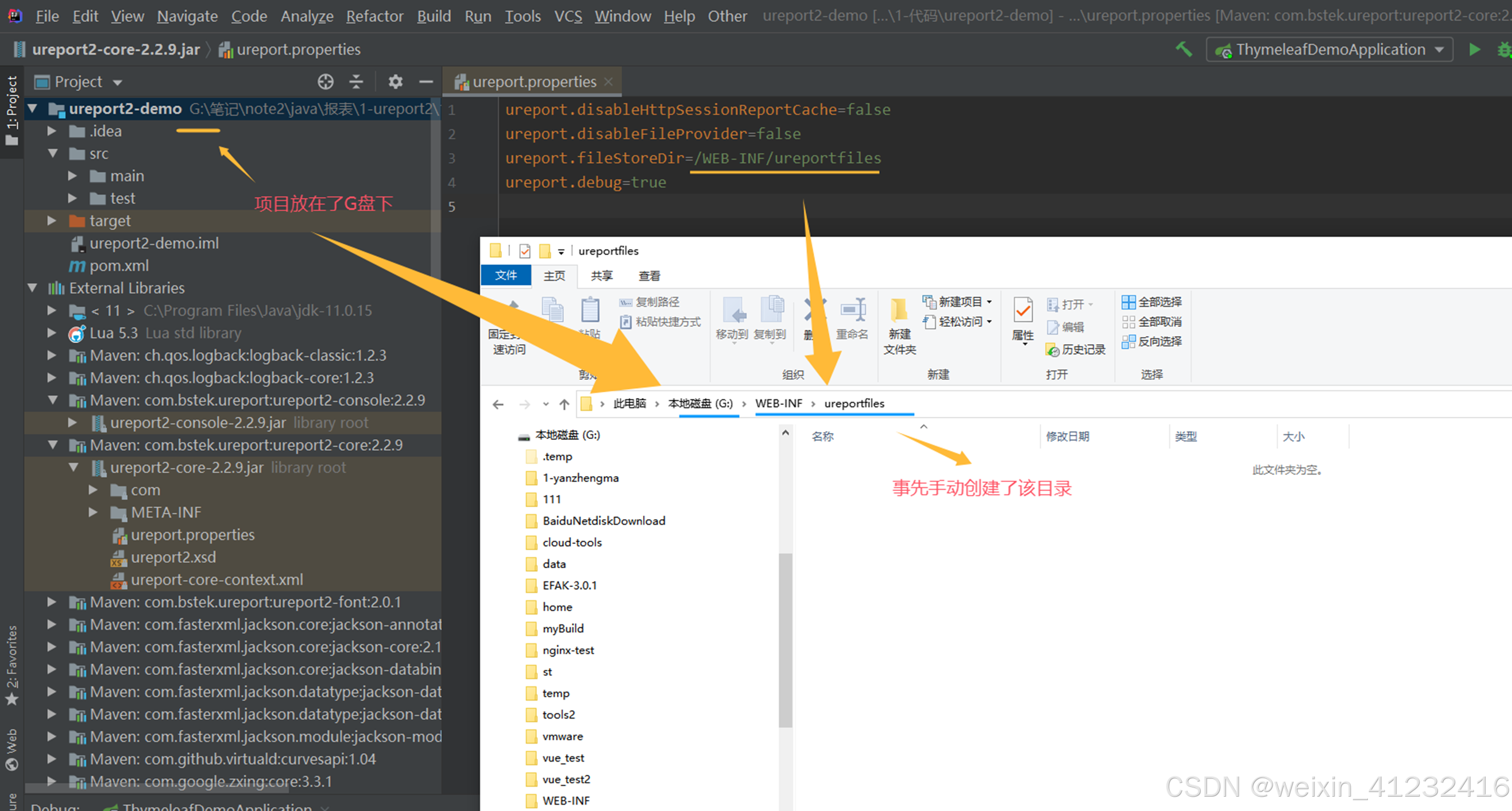Click 反向选择 (Invert Selection) in the ribbon
Image resolution: width=1512 pixels, height=811 pixels.
pos(1151,341)
